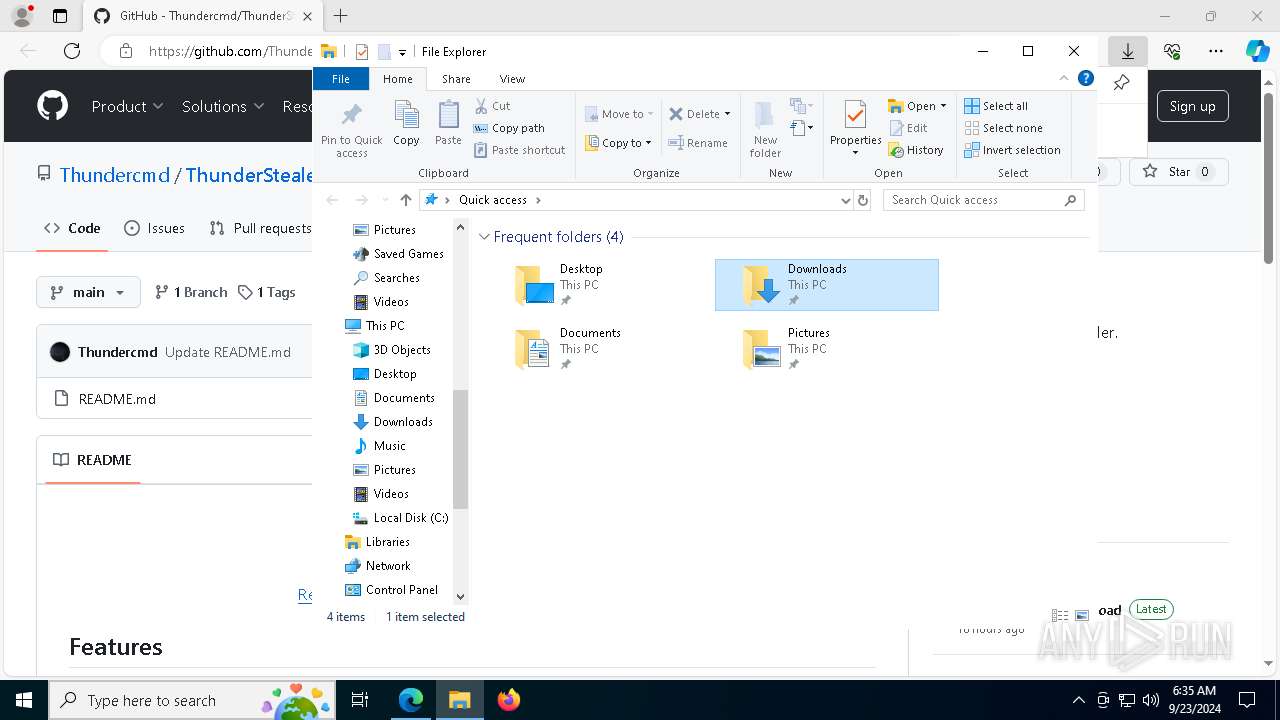Click the browser Downloads icon

1127,51
